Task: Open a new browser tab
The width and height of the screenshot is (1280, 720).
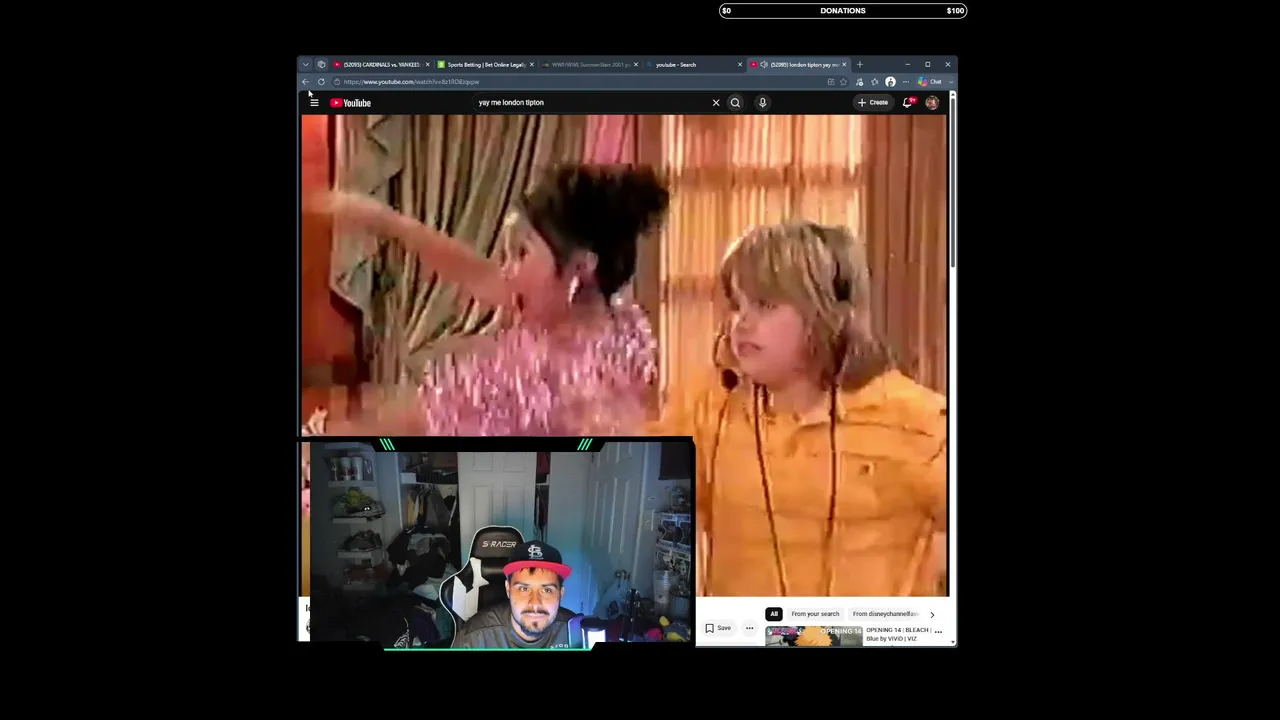Action: 859,65
